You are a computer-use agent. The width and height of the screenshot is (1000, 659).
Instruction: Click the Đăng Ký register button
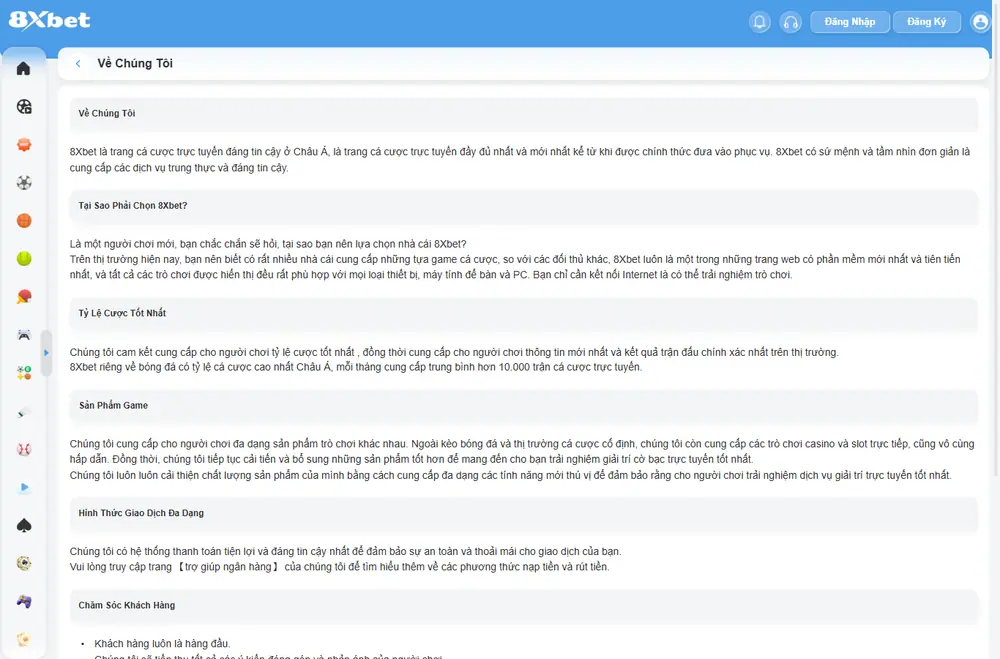coord(927,22)
